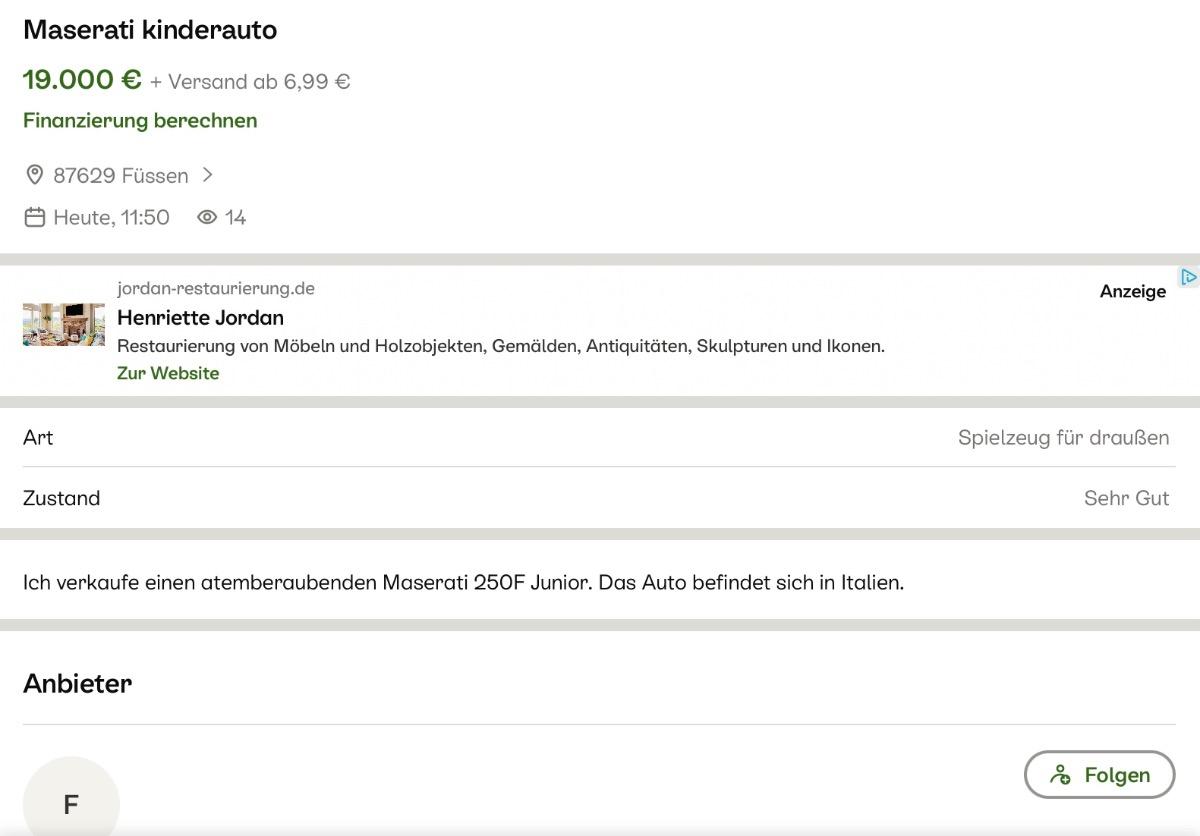
Task: Click the jordan-restaurierung.de domain text
Action: [x=215, y=289]
